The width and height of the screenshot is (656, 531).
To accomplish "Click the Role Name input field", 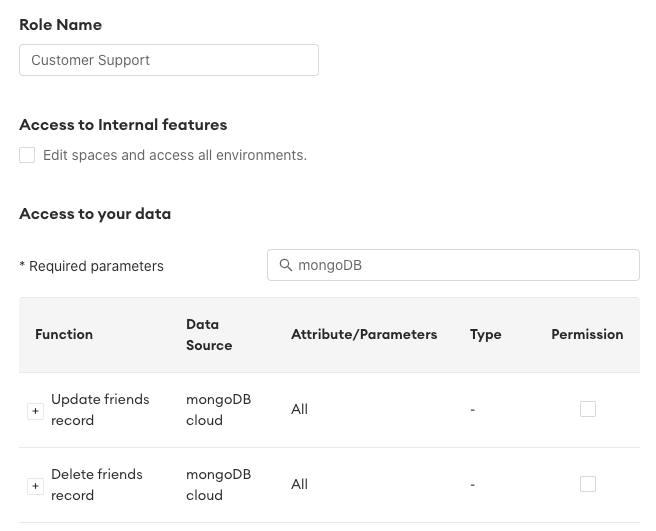I will click(169, 60).
